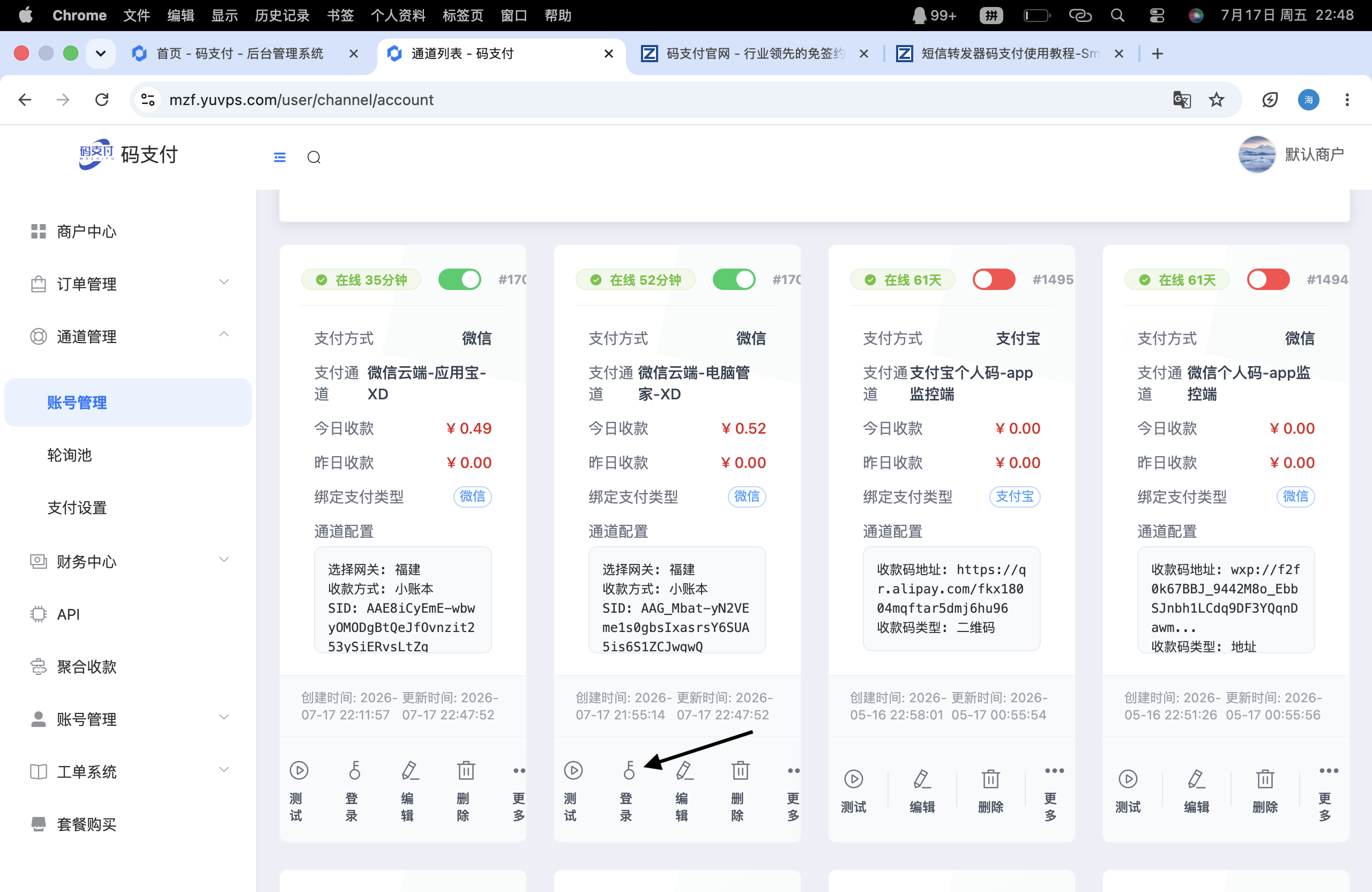The width and height of the screenshot is (1372, 892).
Task: Click the 删除 icon on card #1494
Action: (1265, 779)
